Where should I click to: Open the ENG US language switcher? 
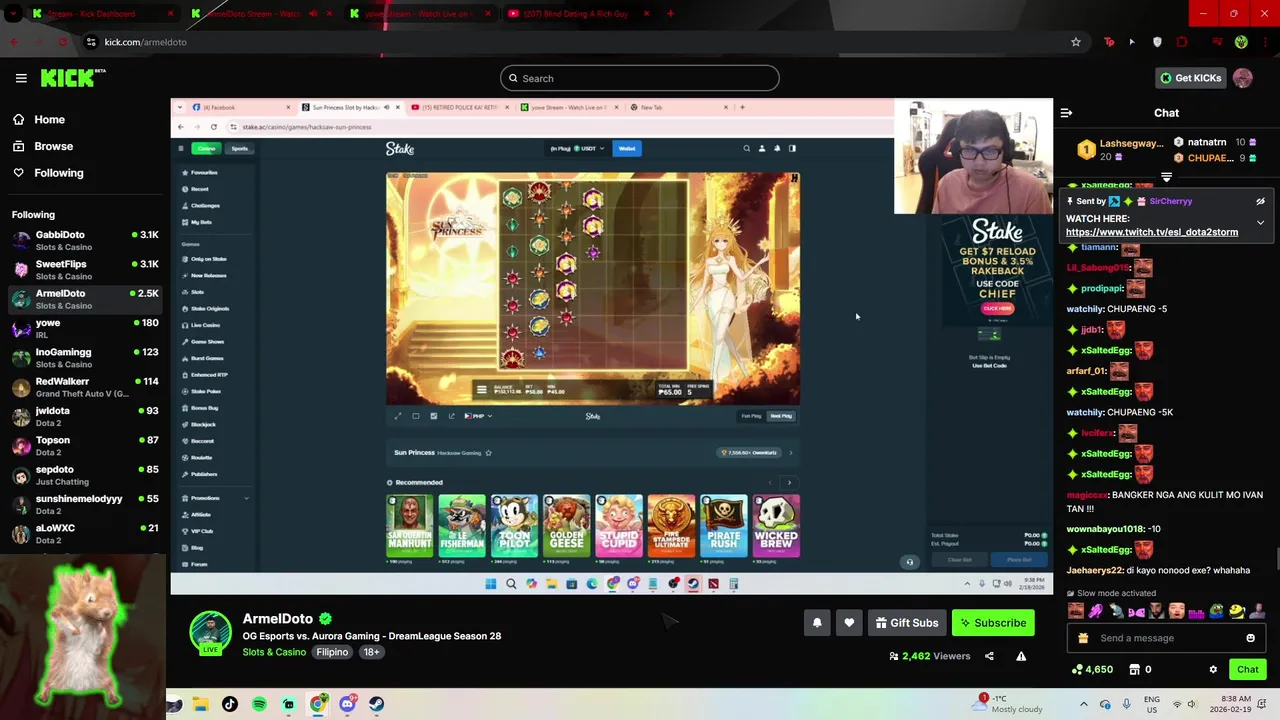coord(1152,704)
